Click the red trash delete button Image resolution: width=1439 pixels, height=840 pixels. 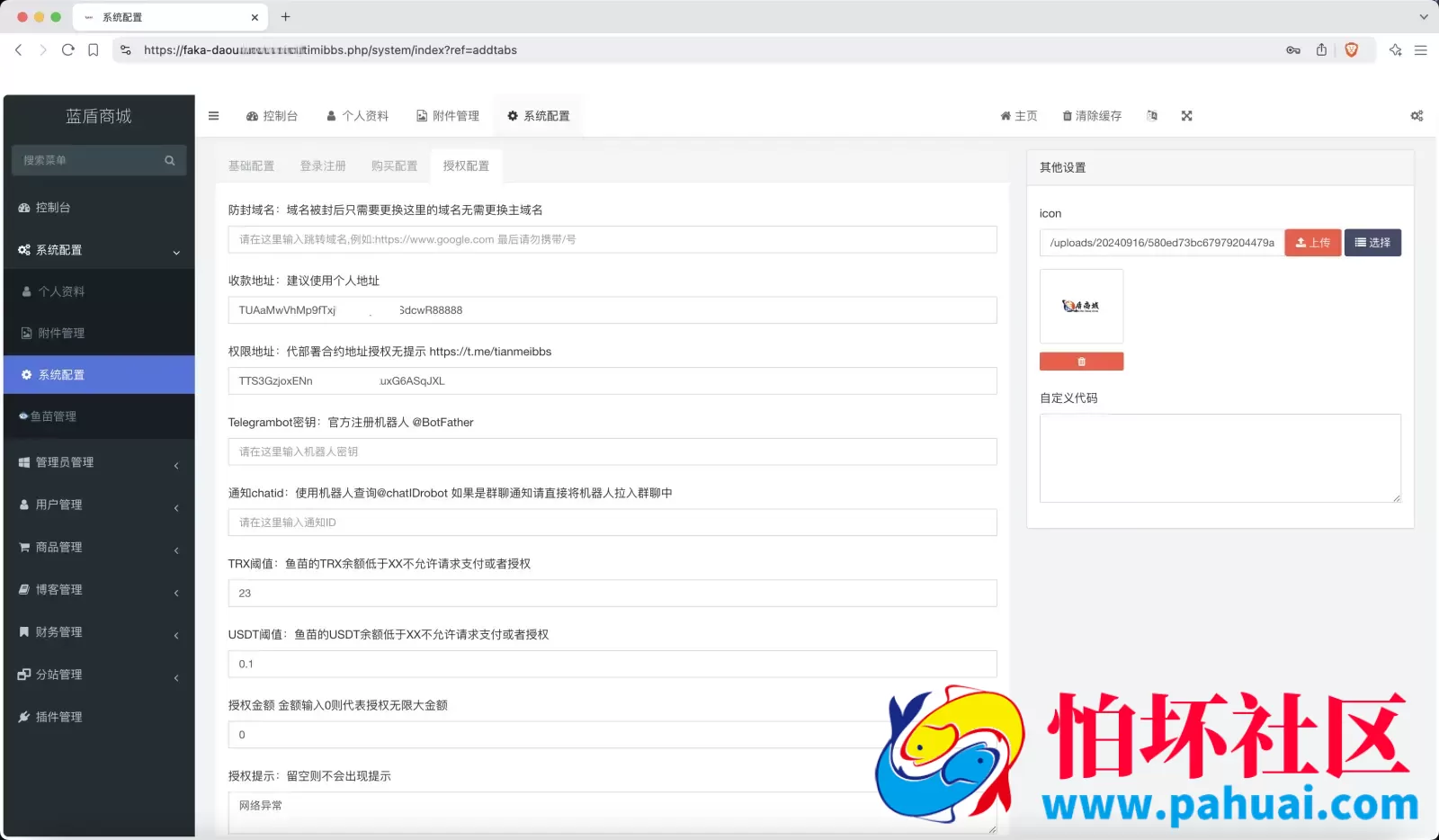(1081, 362)
